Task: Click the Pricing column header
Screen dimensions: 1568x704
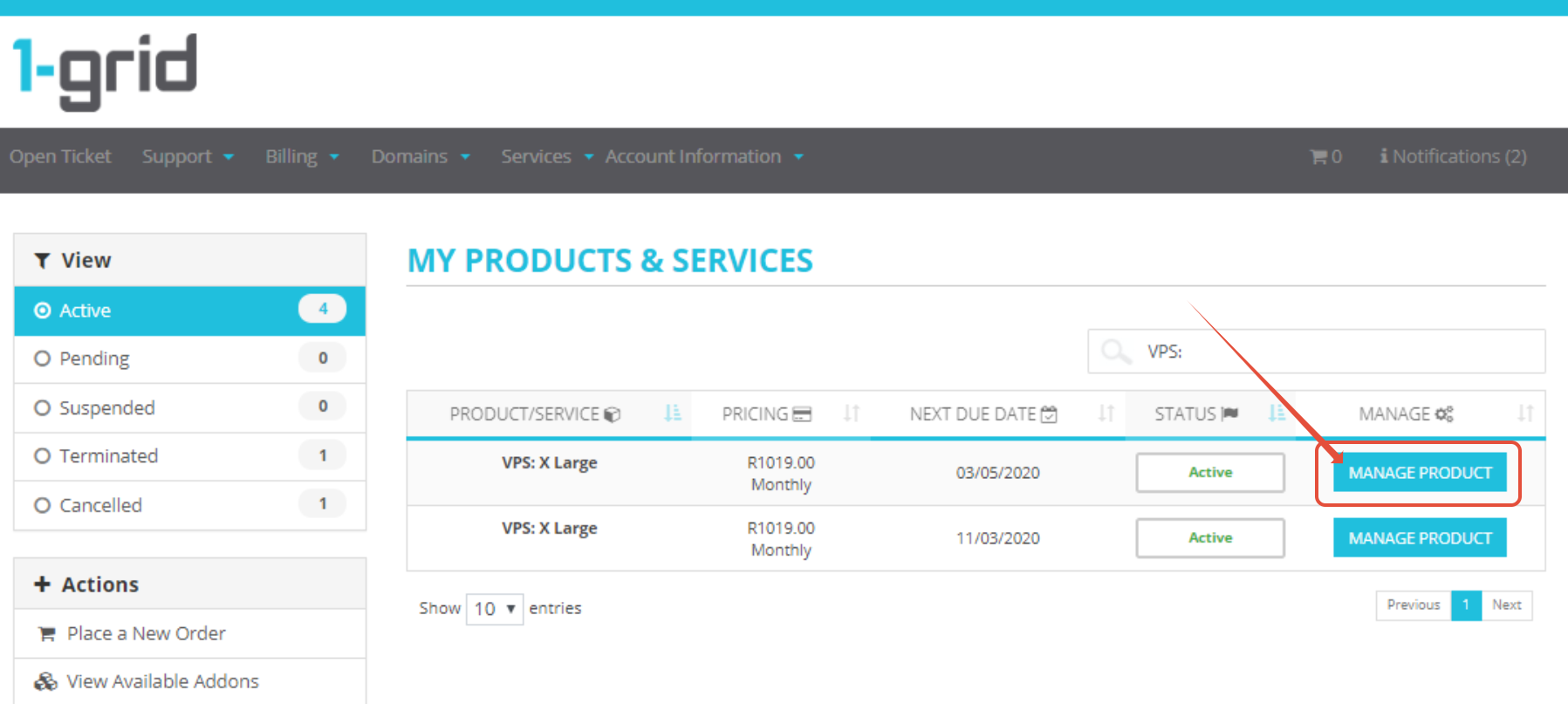Action: coord(781,414)
